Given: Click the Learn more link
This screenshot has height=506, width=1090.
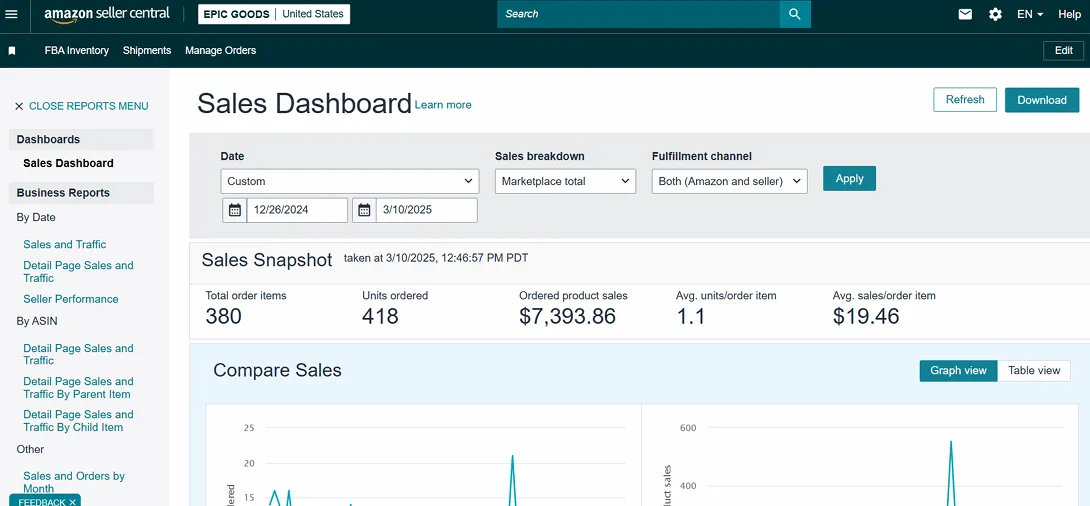Looking at the screenshot, I should [x=443, y=105].
